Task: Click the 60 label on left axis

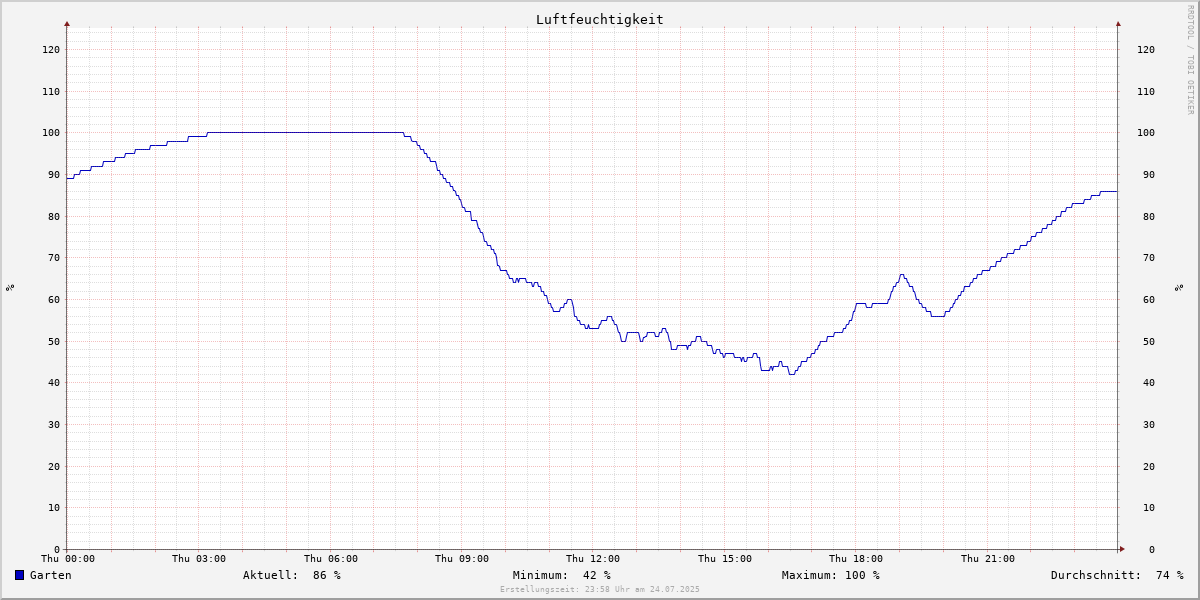Action: pos(54,299)
